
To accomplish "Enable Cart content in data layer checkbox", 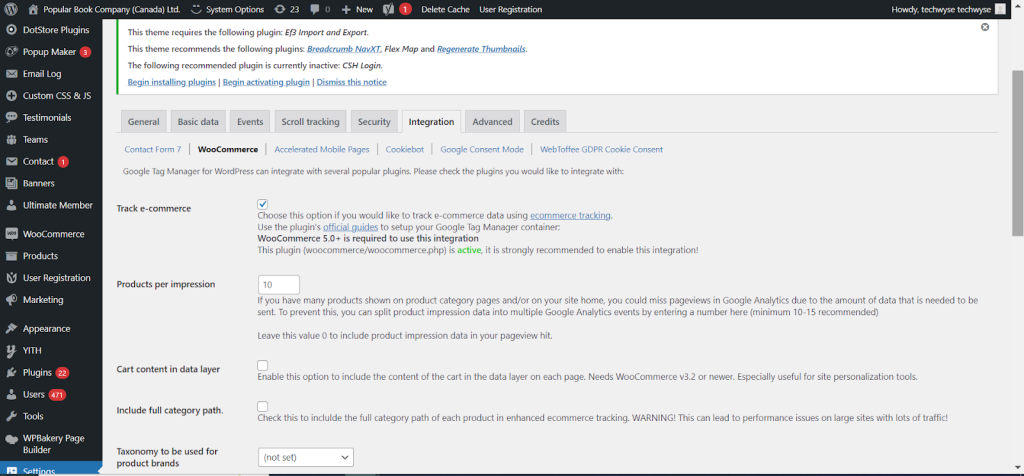I will click(x=263, y=366).
